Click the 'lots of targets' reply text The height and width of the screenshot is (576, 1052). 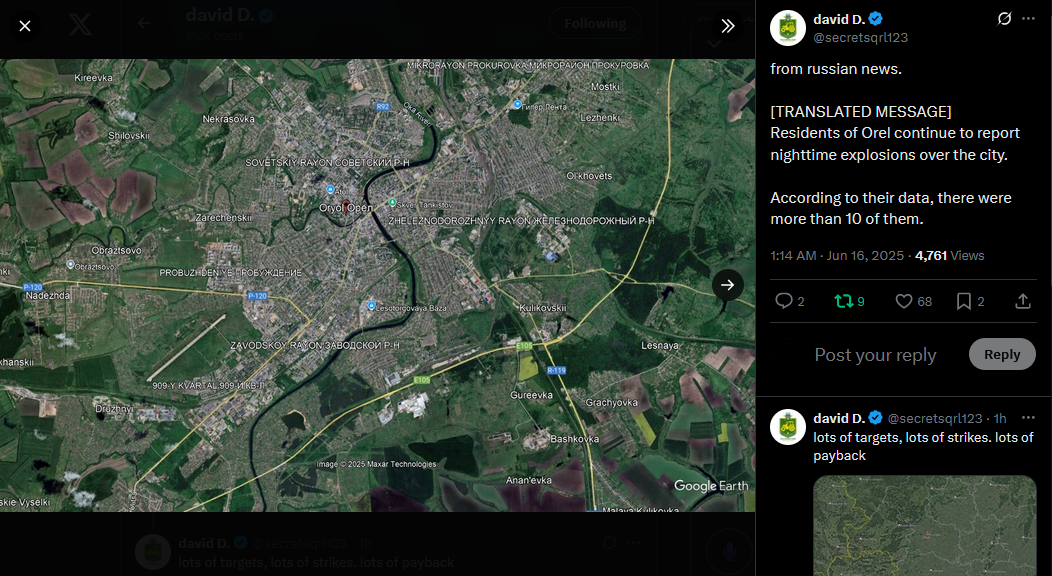(x=923, y=447)
